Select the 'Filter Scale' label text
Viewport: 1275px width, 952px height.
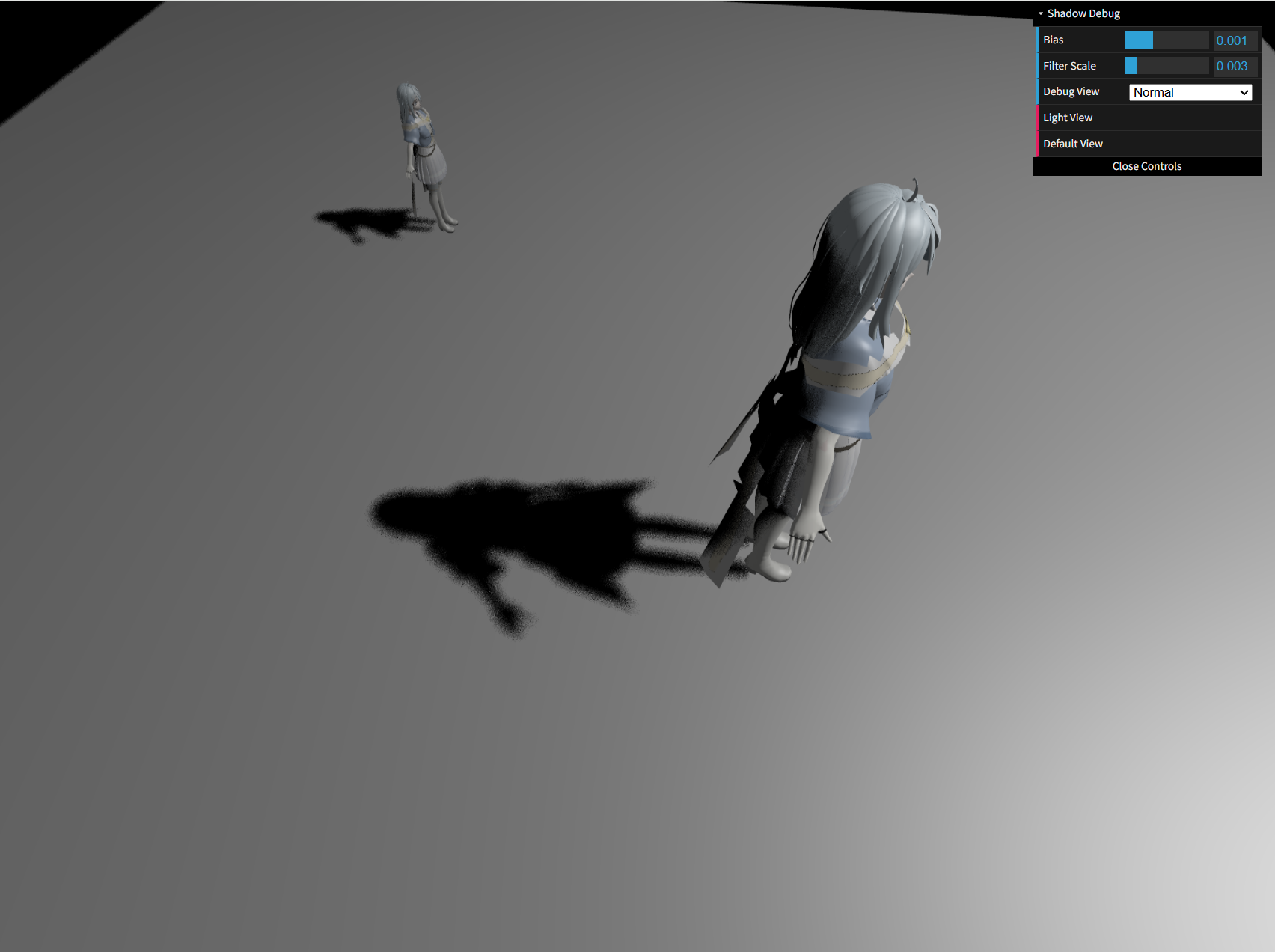click(1069, 66)
